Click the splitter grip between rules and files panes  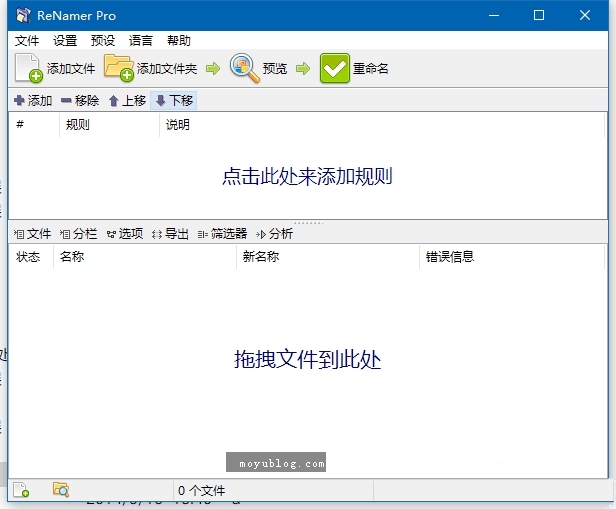pyautogui.click(x=308, y=223)
